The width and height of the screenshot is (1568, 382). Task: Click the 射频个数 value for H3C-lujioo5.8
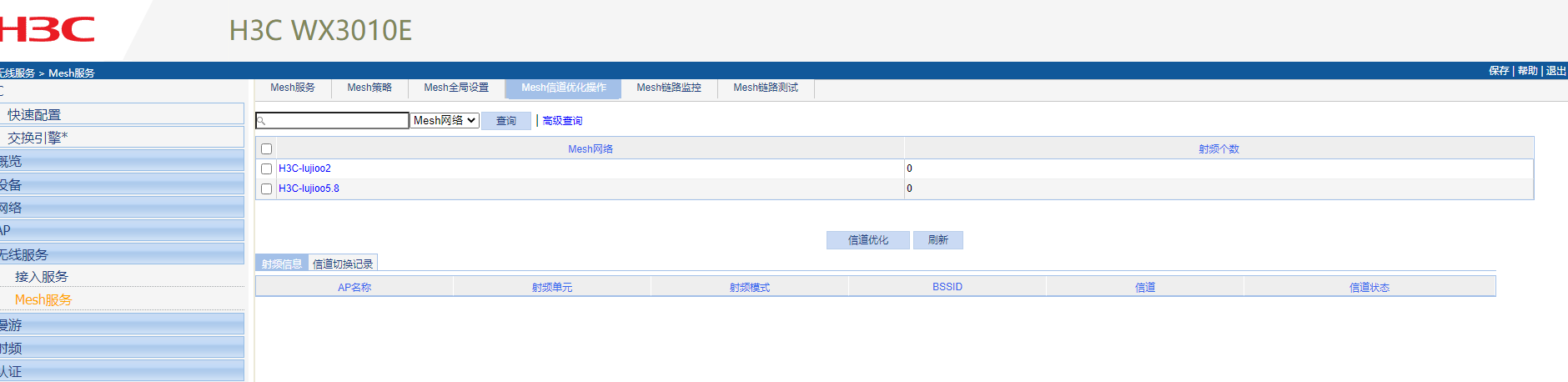[909, 188]
